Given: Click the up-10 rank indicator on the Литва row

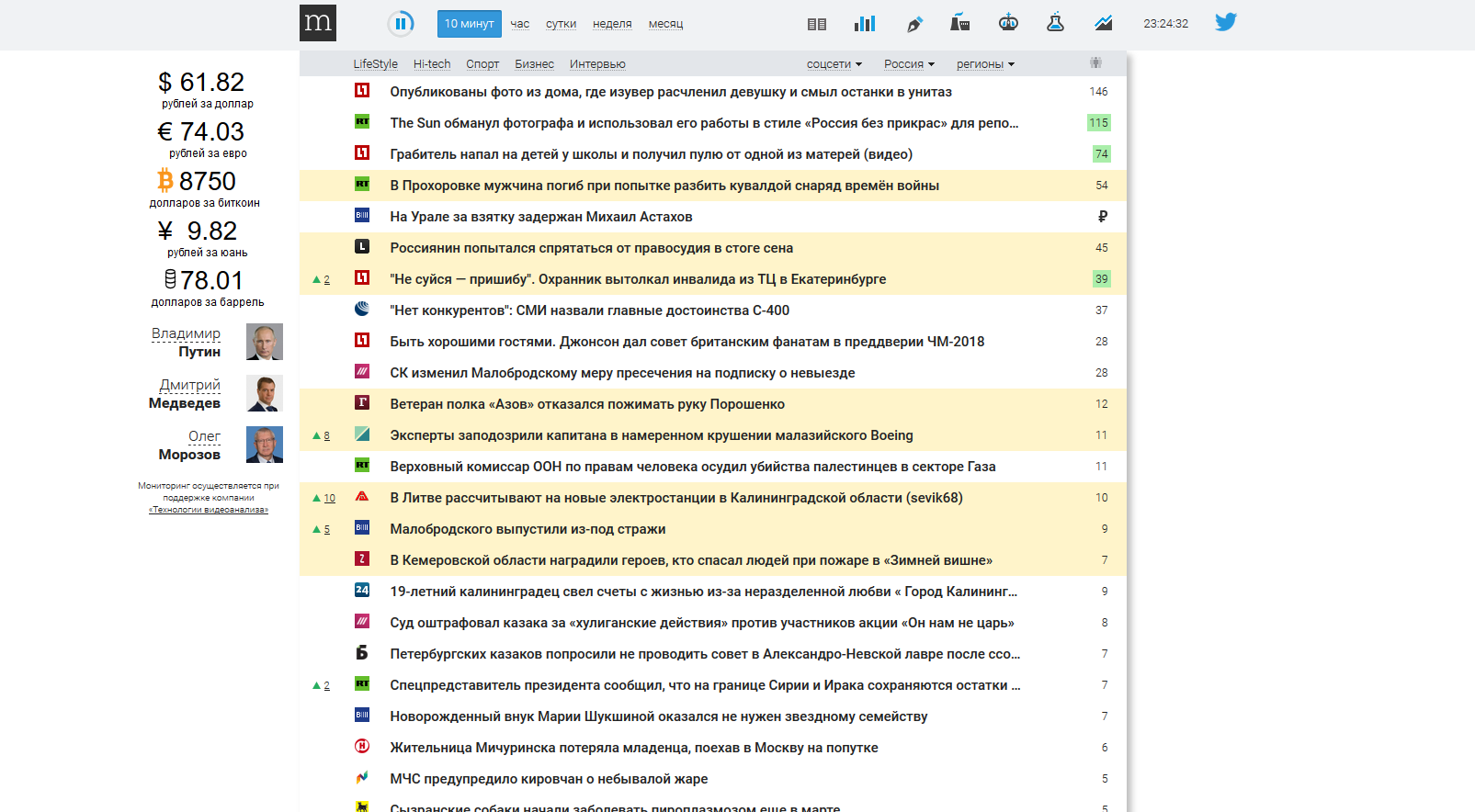Looking at the screenshot, I should tap(323, 498).
